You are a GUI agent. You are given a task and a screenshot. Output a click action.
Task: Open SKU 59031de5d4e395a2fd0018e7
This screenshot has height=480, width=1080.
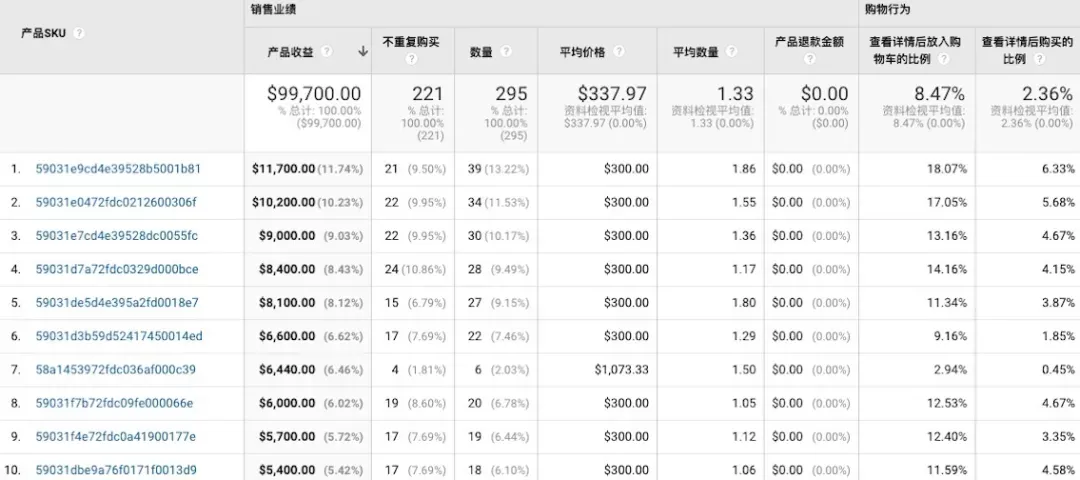[117, 302]
